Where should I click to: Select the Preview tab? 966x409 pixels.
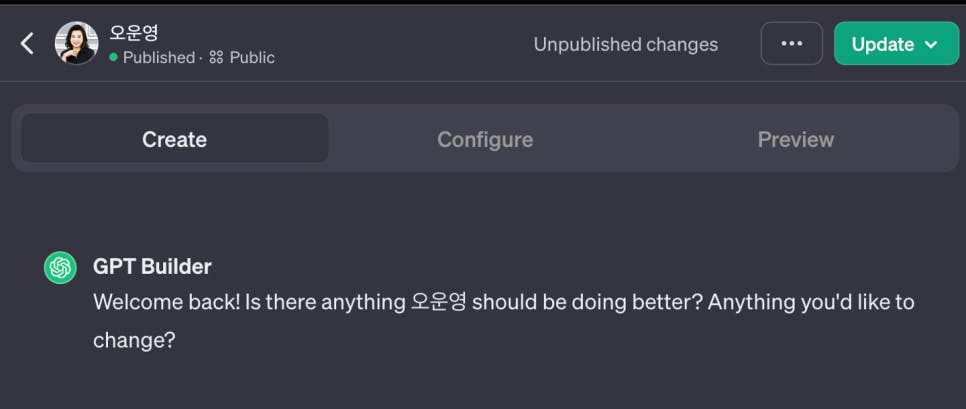pos(795,139)
